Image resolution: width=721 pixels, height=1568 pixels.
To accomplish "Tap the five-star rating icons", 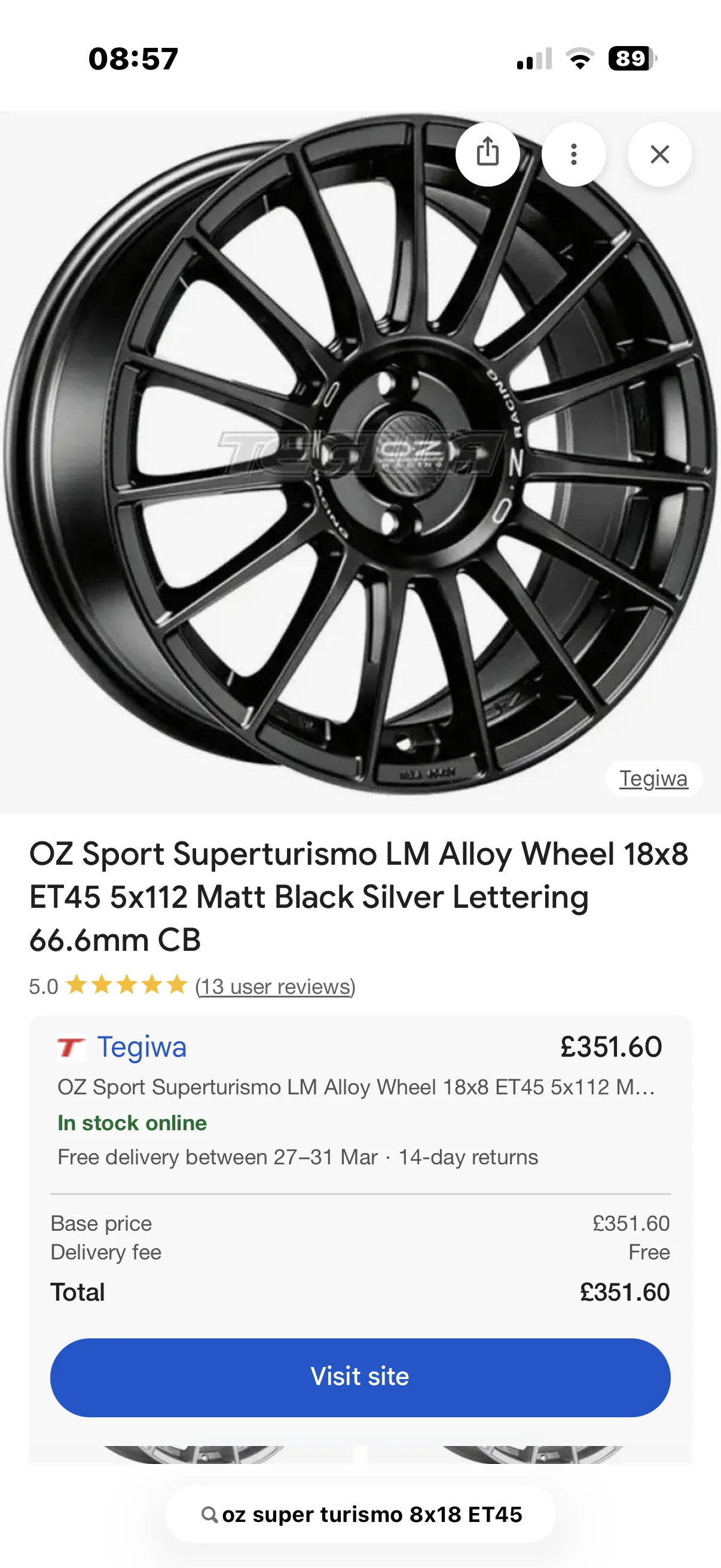I will pos(127,985).
